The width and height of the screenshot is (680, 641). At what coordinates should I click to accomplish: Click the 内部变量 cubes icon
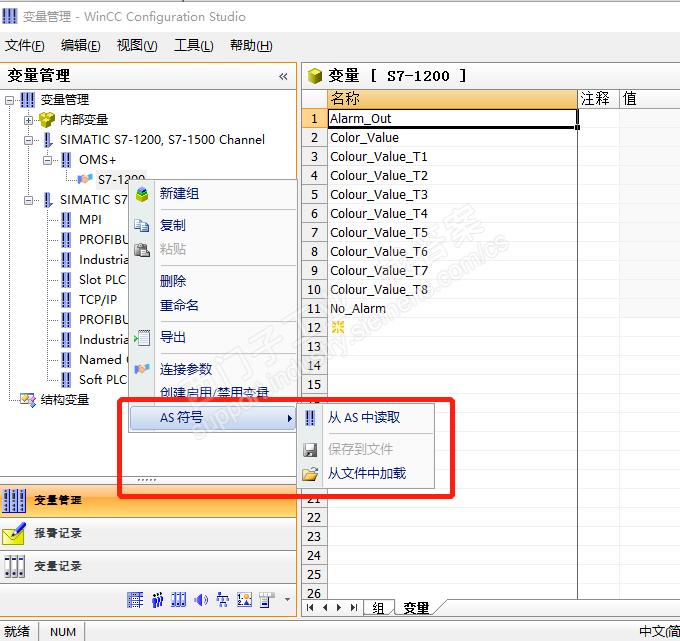pos(47,120)
